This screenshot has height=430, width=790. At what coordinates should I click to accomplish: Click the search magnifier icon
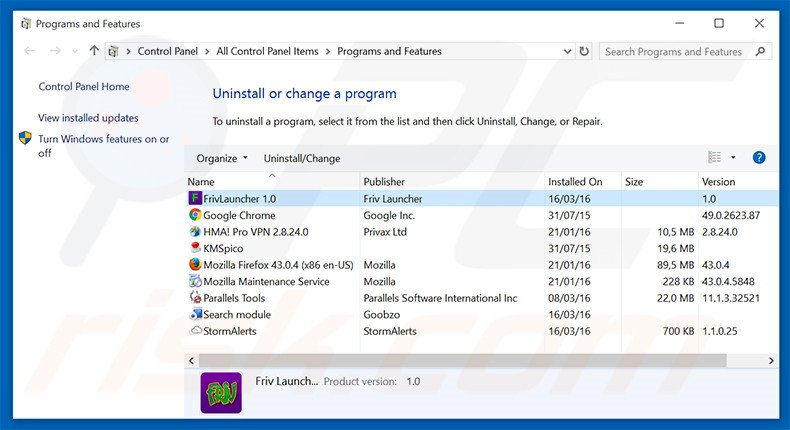(760, 51)
